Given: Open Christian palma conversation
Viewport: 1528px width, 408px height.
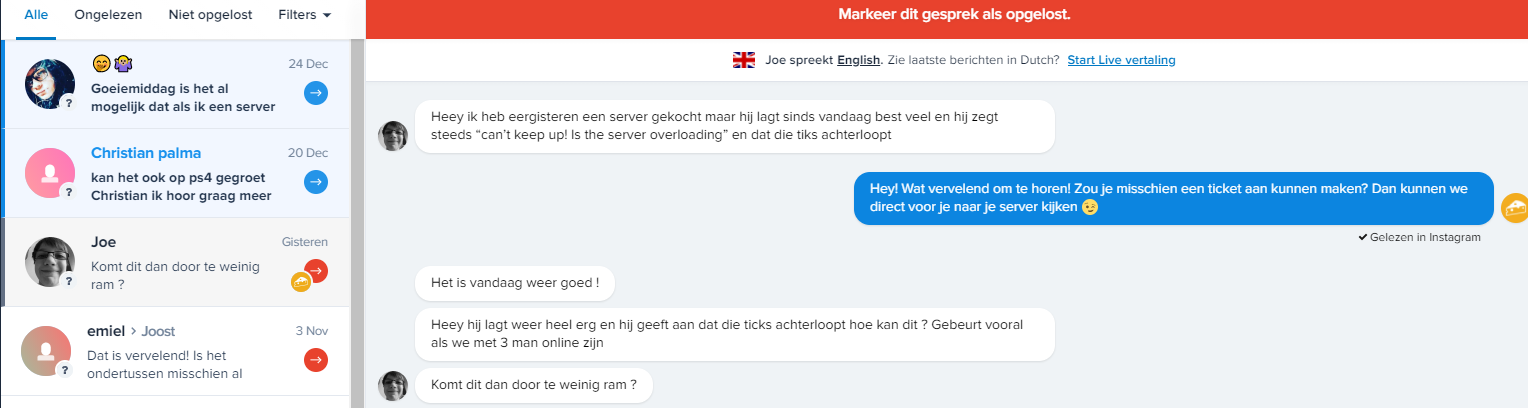Looking at the screenshot, I should click(x=180, y=174).
